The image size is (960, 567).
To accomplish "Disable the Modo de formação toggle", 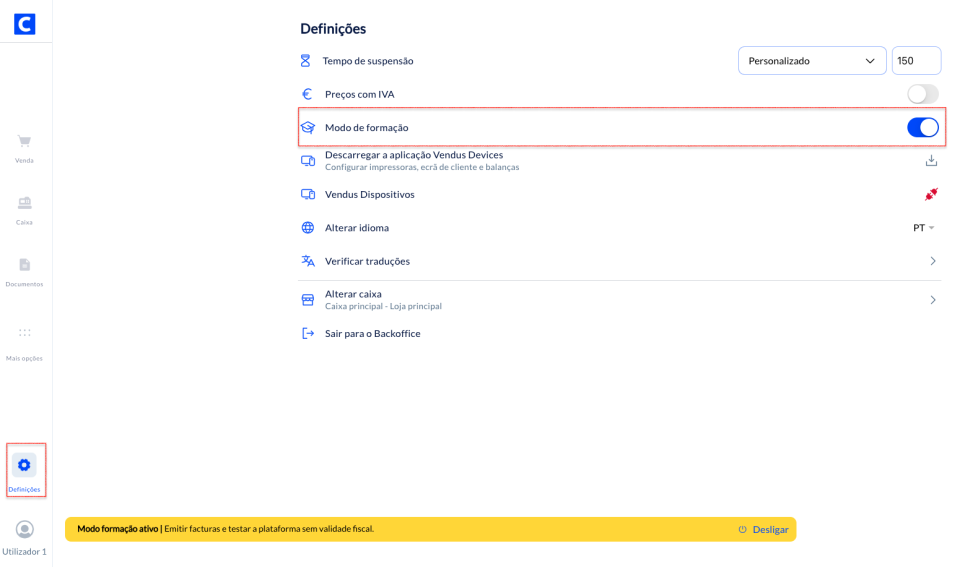I will coord(922,127).
